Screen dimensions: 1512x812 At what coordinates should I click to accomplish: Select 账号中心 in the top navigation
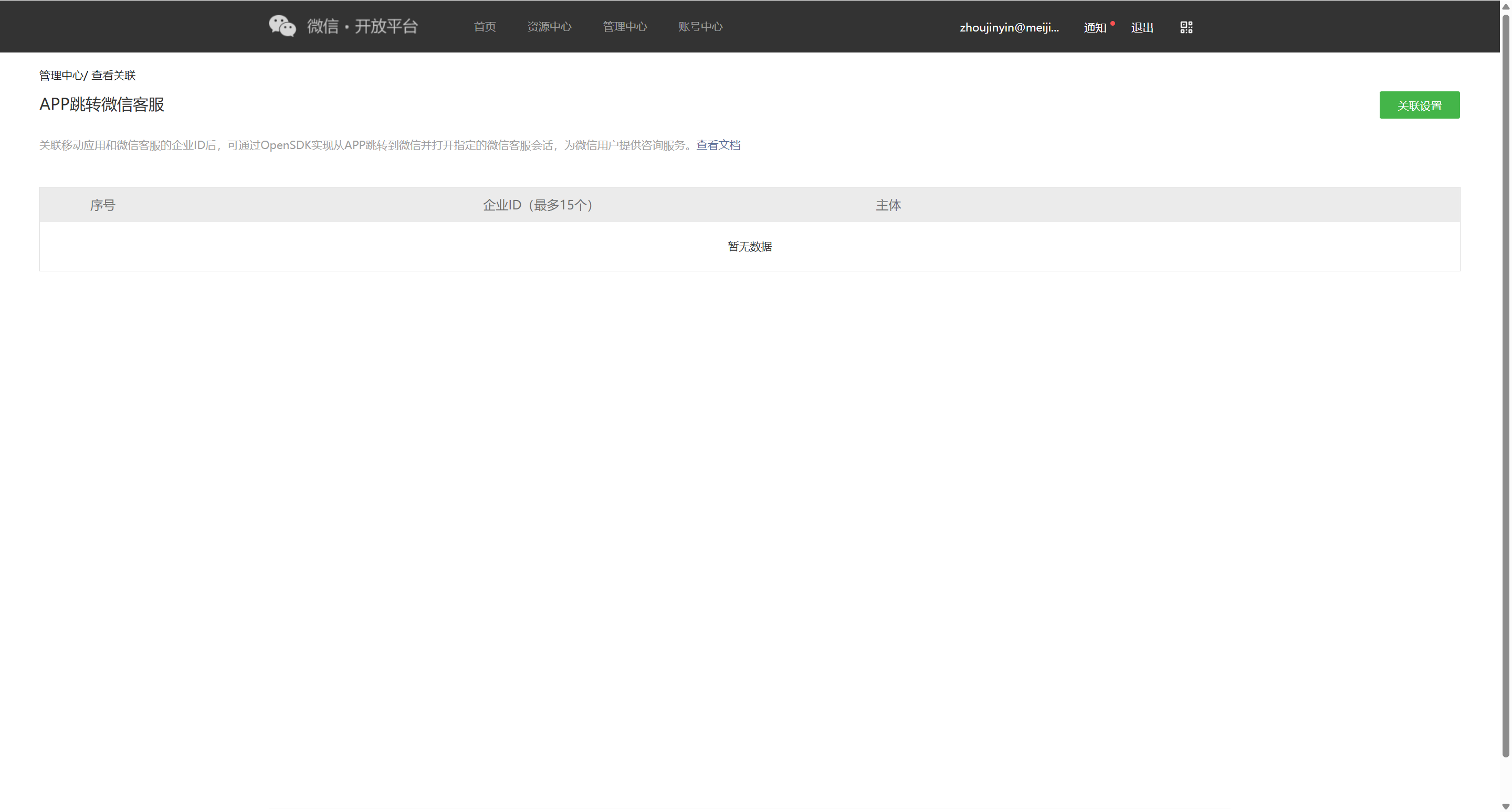pyautogui.click(x=700, y=26)
